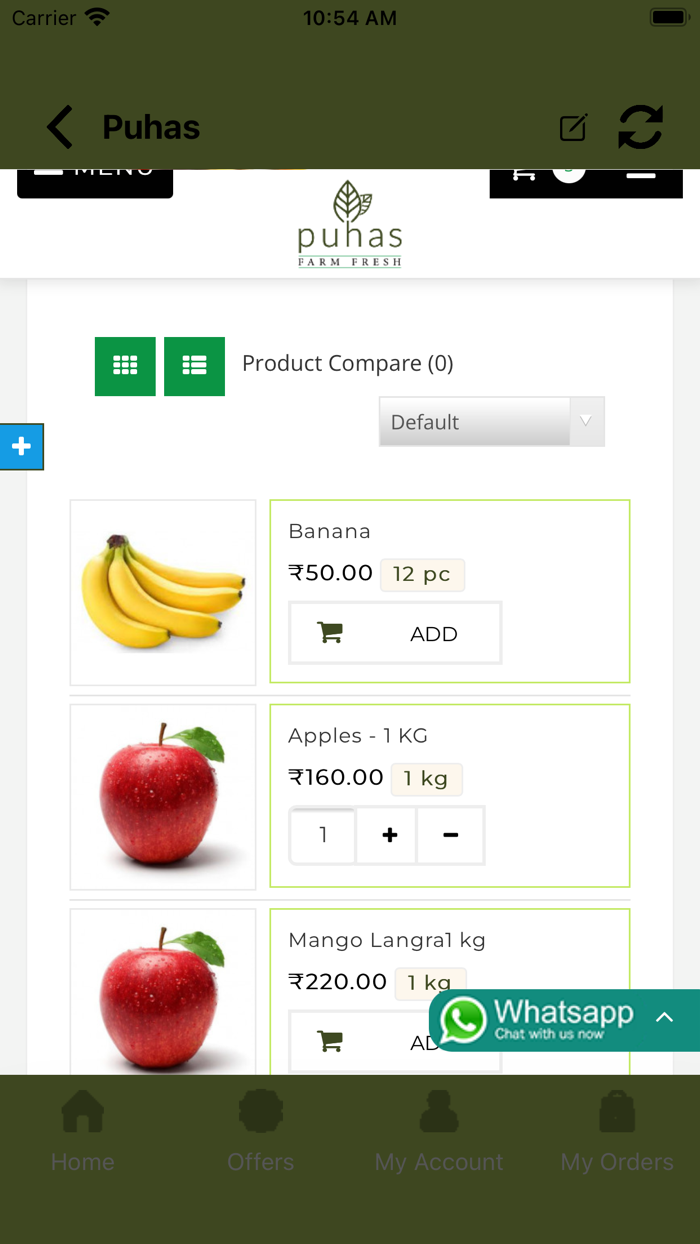Open the My Orders tab
Viewport: 700px width, 1244px height.
coord(616,1132)
